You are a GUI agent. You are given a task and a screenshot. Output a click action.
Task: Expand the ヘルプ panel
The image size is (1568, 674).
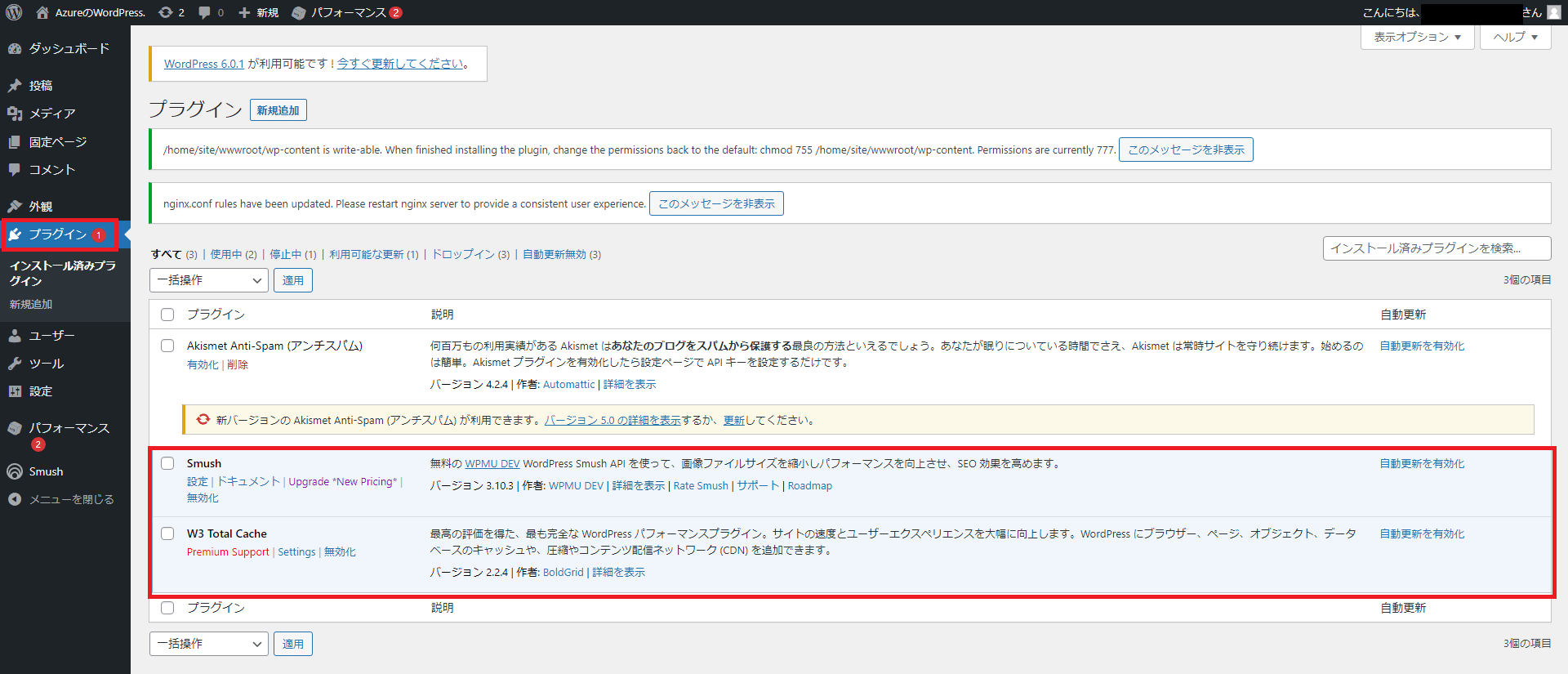[1515, 37]
